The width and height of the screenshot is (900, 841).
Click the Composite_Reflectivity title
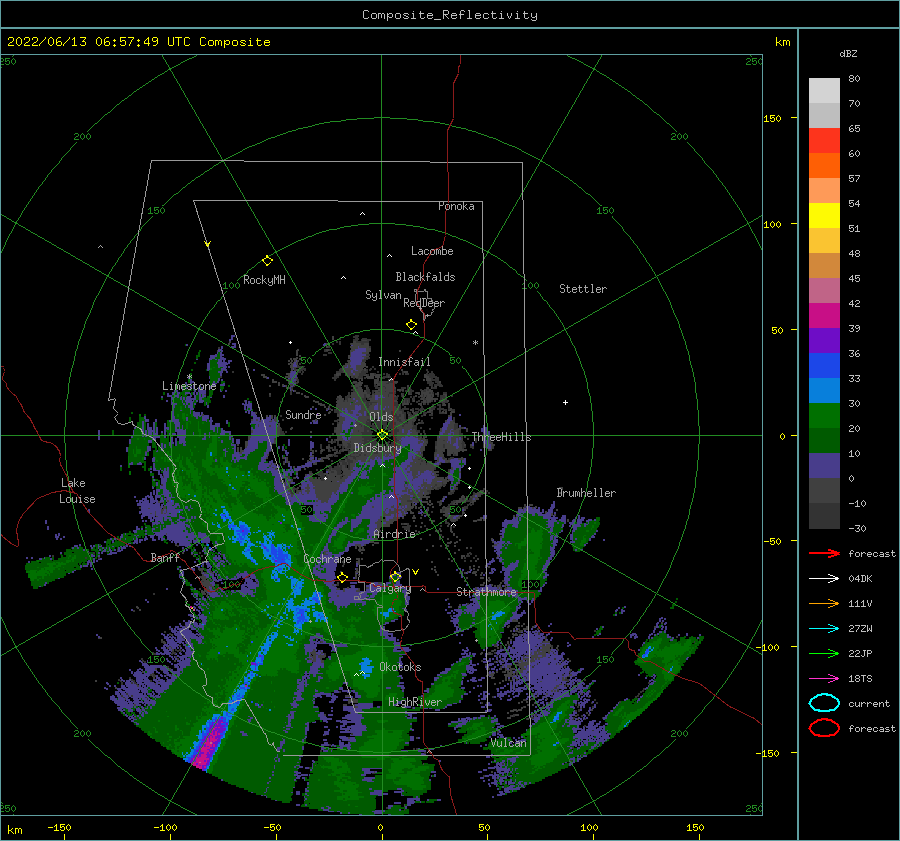(x=449, y=15)
